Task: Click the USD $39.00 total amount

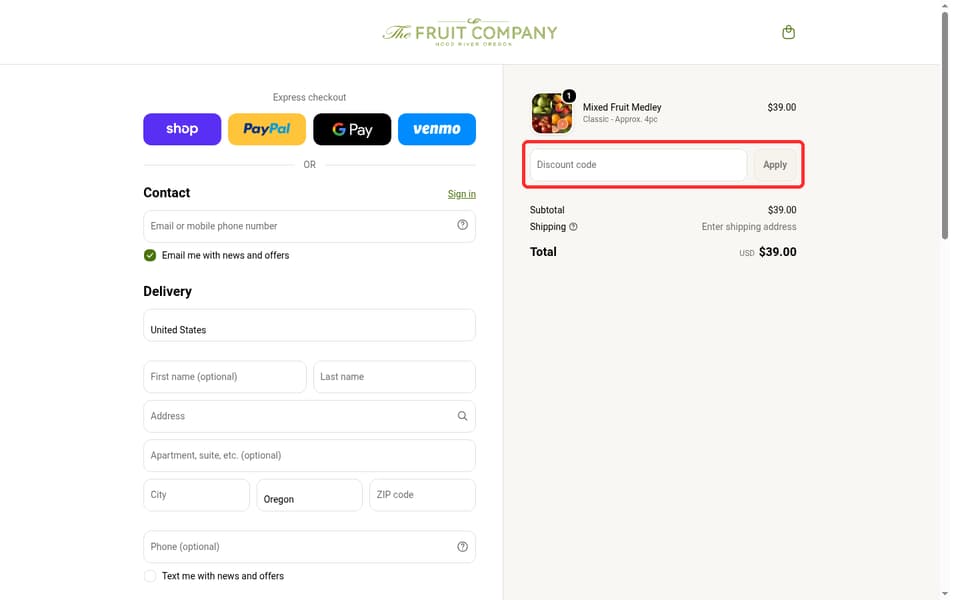Action: pos(768,252)
